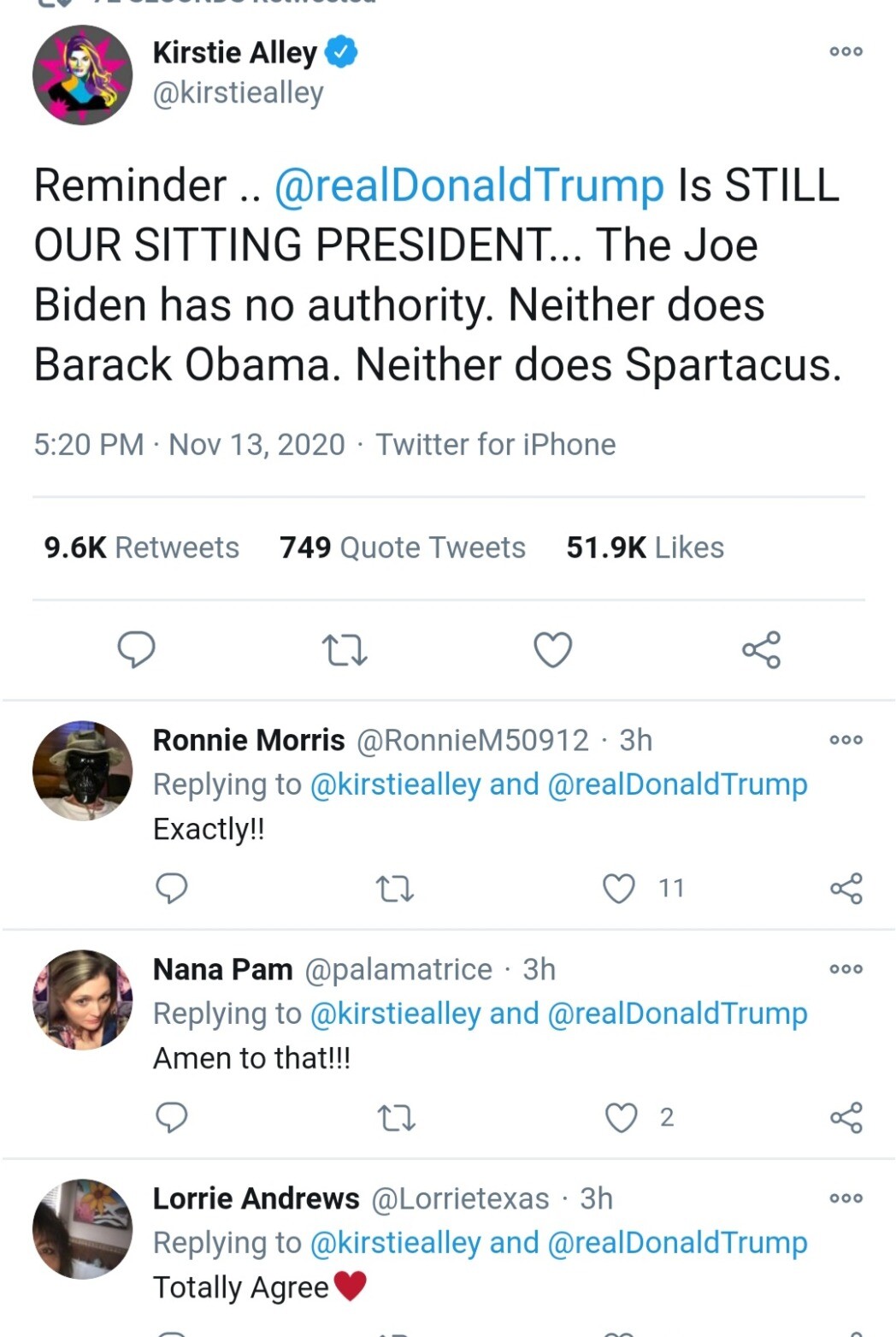Open Kirstie Alley's profile picture
This screenshot has height=1337, width=896.
pyautogui.click(x=83, y=75)
